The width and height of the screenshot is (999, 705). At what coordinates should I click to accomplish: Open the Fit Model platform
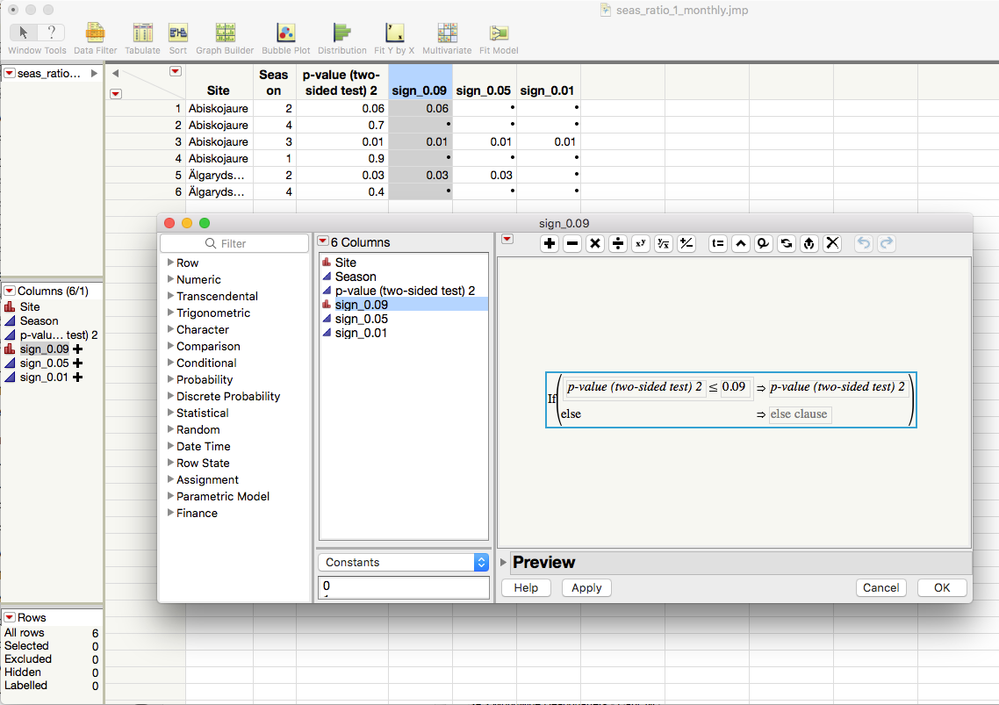tap(498, 38)
